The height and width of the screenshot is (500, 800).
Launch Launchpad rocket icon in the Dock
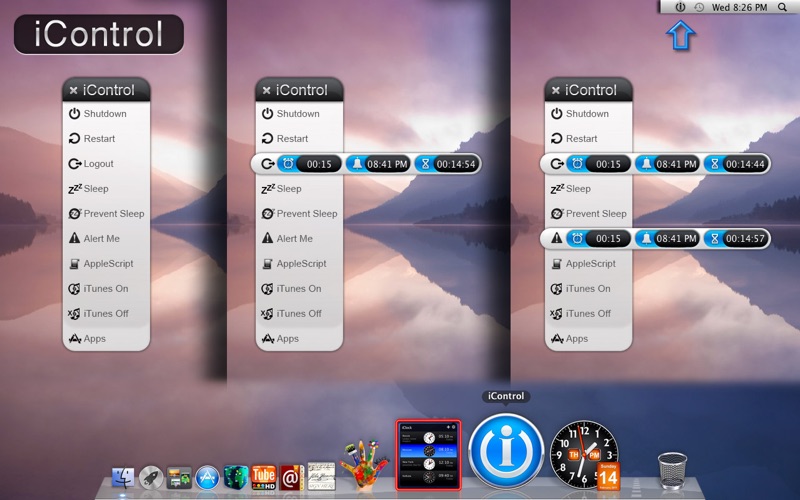(151, 479)
